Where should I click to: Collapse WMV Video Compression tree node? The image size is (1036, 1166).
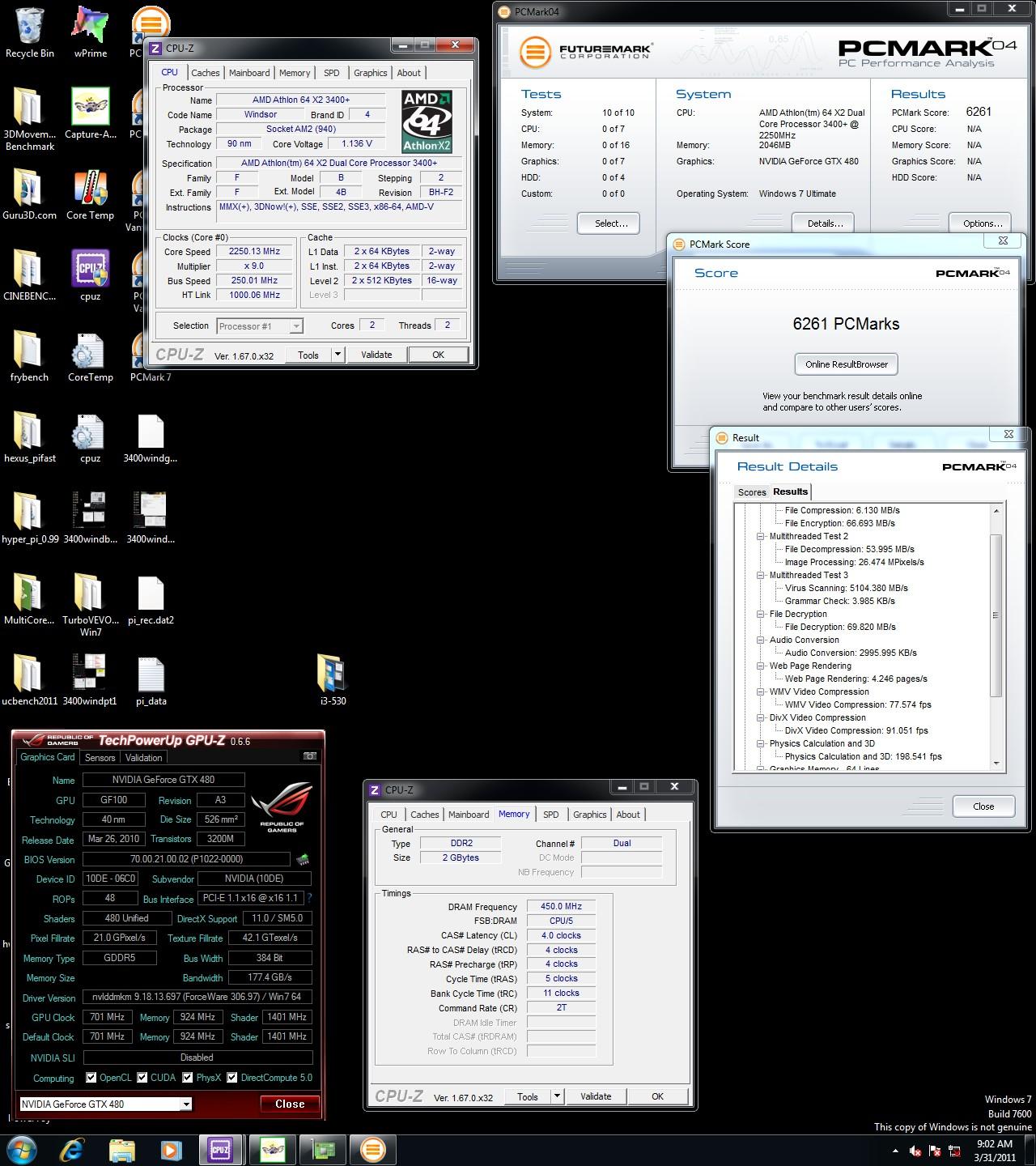coord(761,692)
